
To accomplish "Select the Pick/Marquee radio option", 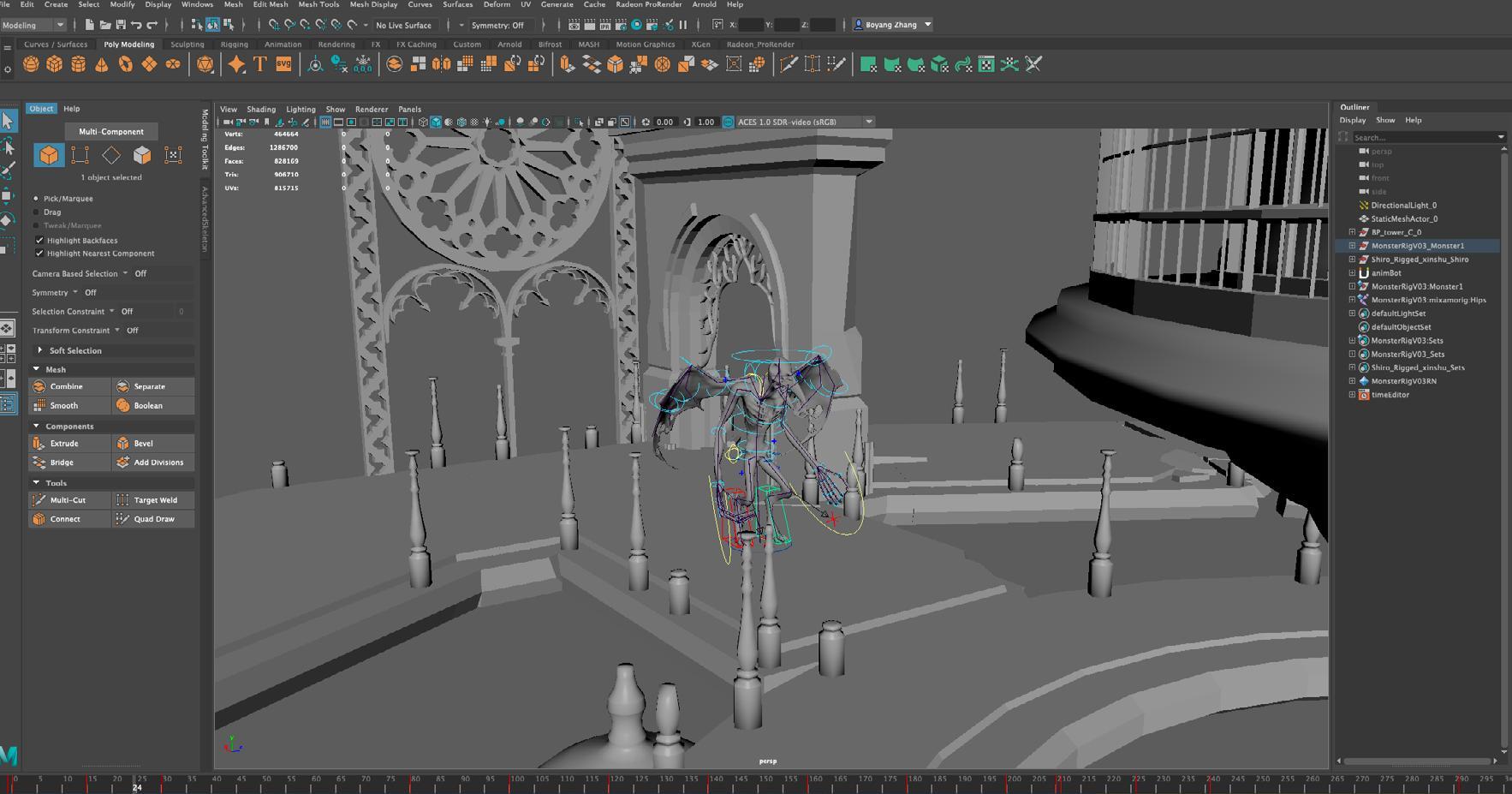I will click(36, 199).
